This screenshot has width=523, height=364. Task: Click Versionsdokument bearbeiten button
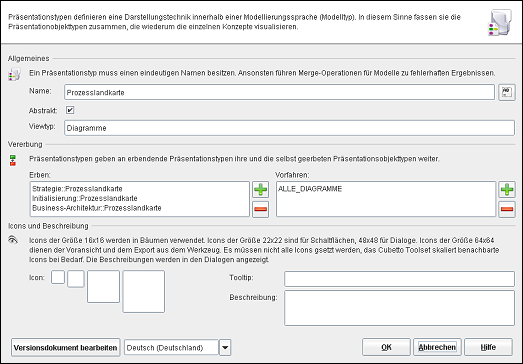pos(65,348)
